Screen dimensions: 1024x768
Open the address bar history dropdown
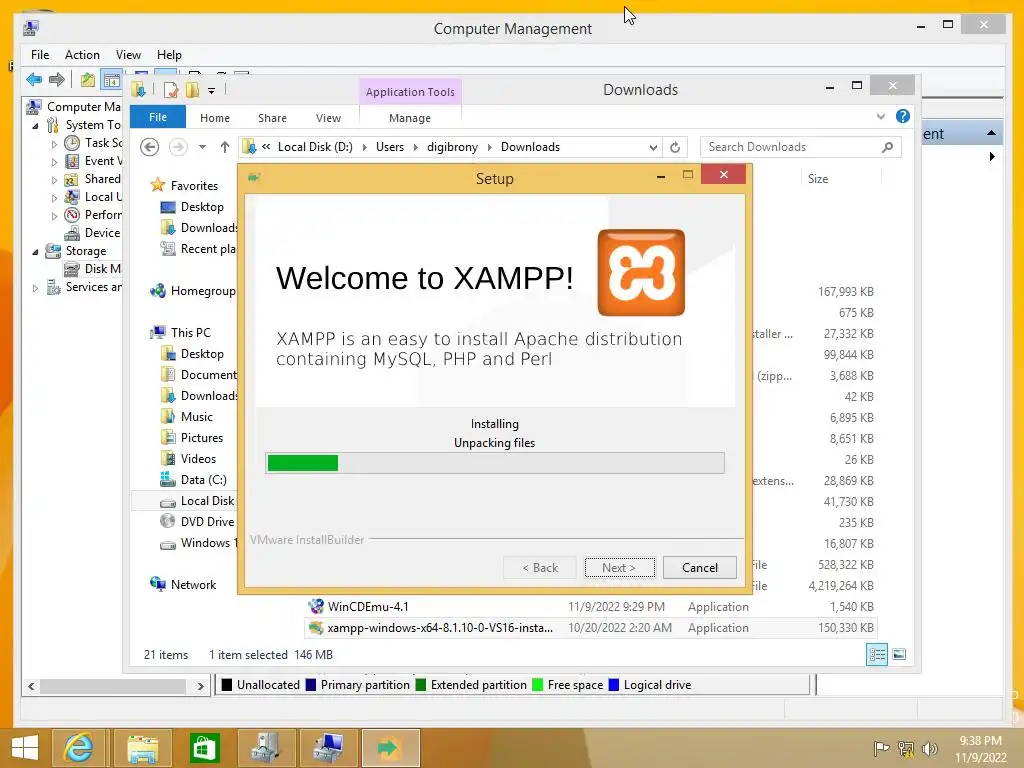(x=653, y=148)
